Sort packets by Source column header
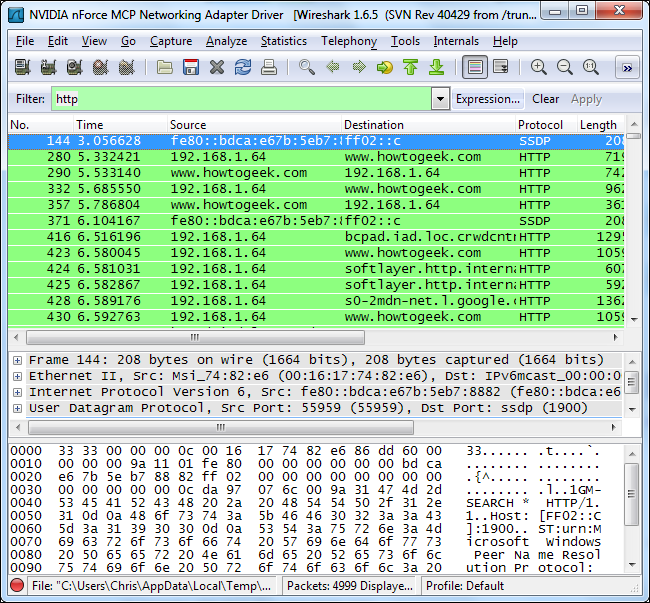 point(254,125)
